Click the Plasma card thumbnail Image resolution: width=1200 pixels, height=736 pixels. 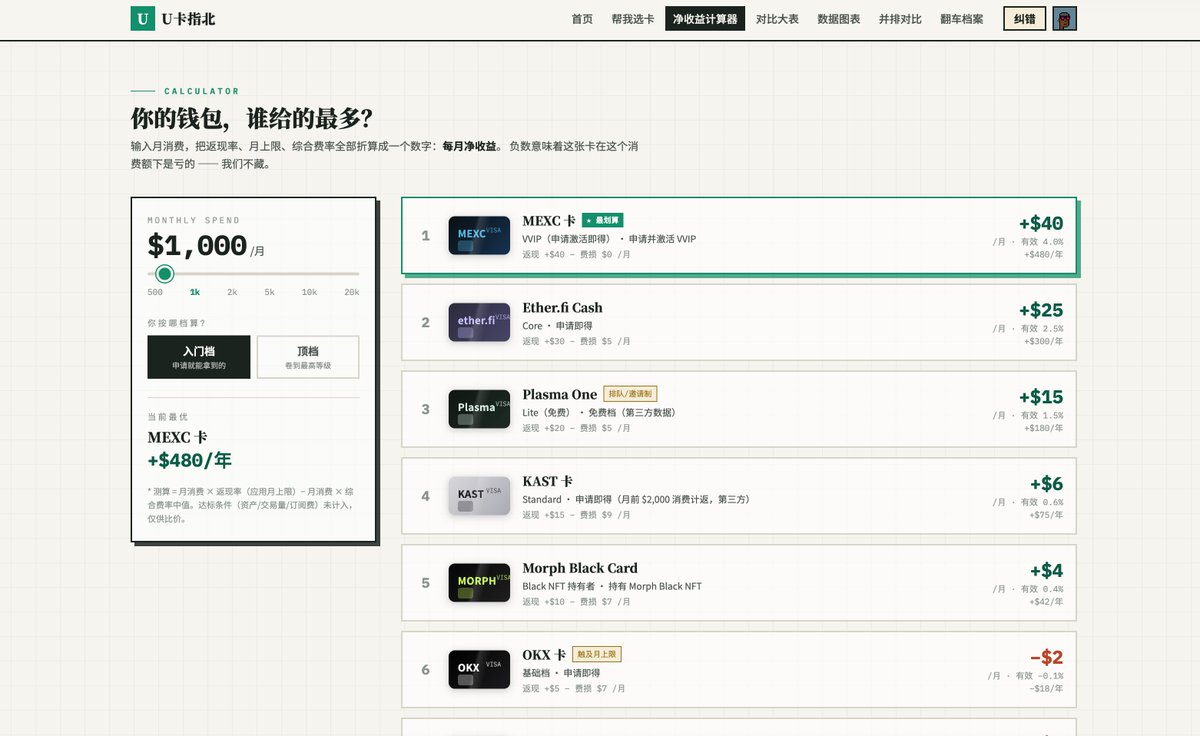pos(479,409)
